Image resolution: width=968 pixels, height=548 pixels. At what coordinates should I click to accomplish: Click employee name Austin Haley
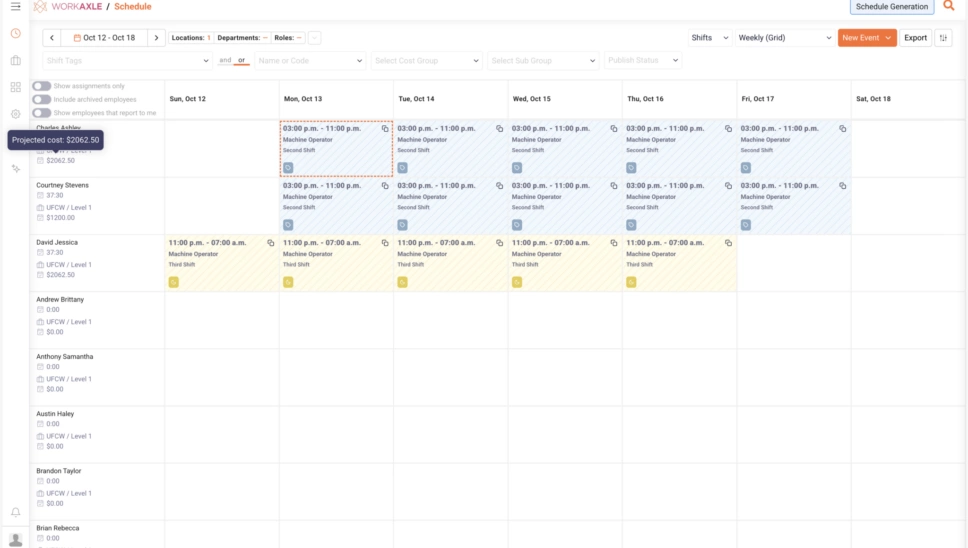pyautogui.click(x=55, y=413)
